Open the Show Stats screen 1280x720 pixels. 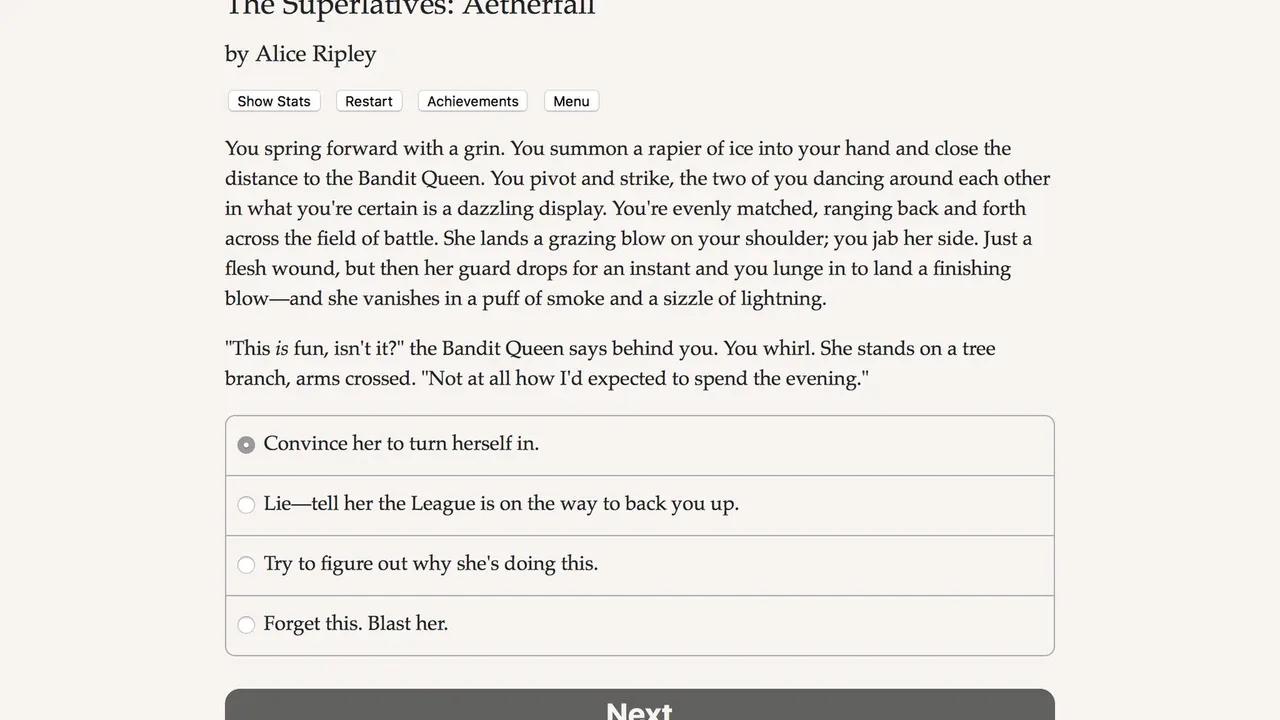tap(274, 101)
